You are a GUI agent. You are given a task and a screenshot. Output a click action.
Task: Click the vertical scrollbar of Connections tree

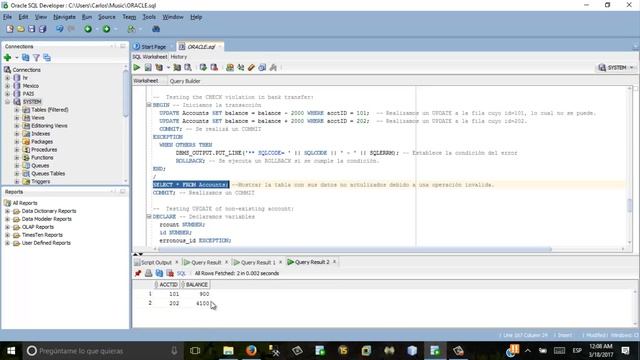pos(125,94)
